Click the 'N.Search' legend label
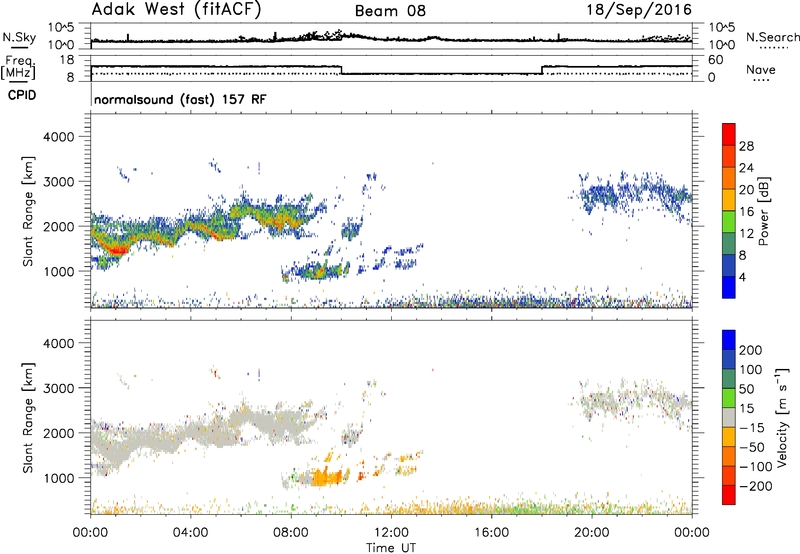800x554 pixels. pyautogui.click(x=773, y=37)
